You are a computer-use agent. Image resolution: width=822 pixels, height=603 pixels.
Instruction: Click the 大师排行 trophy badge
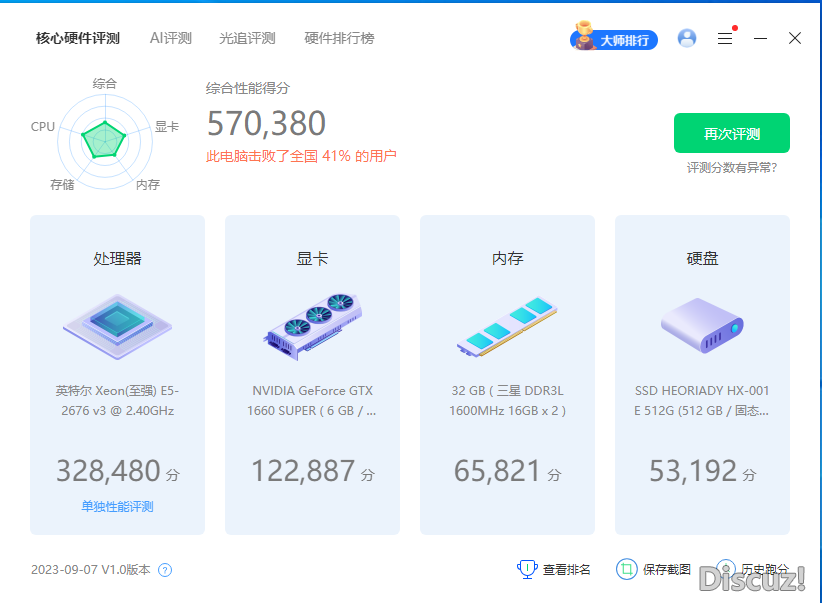(x=614, y=37)
